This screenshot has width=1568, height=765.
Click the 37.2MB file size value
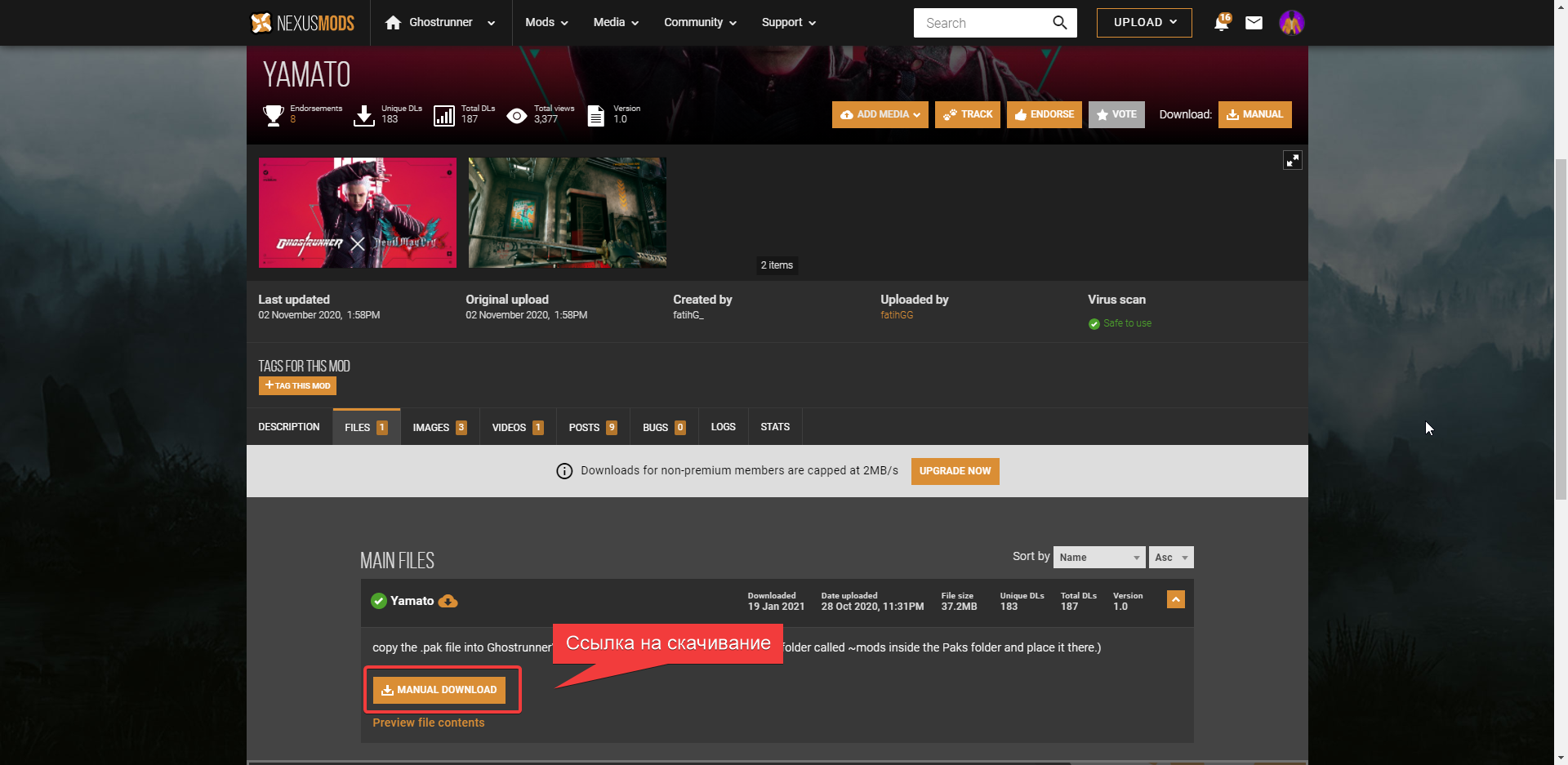point(959,607)
